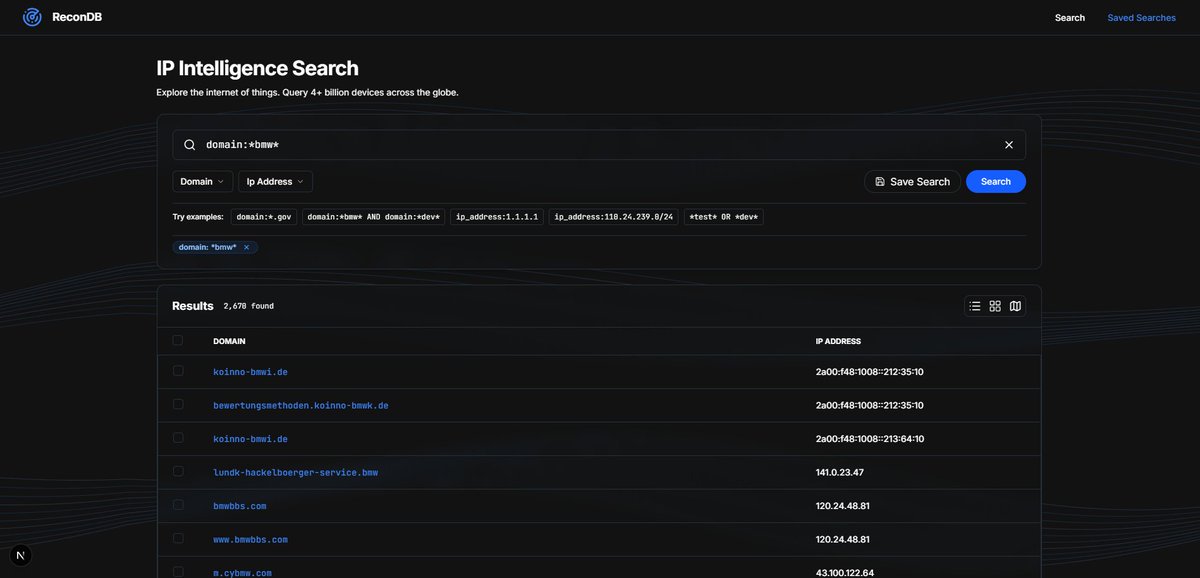Viewport: 1200px width, 578px height.
Task: Switch to grid view layout icon
Action: (x=995, y=306)
